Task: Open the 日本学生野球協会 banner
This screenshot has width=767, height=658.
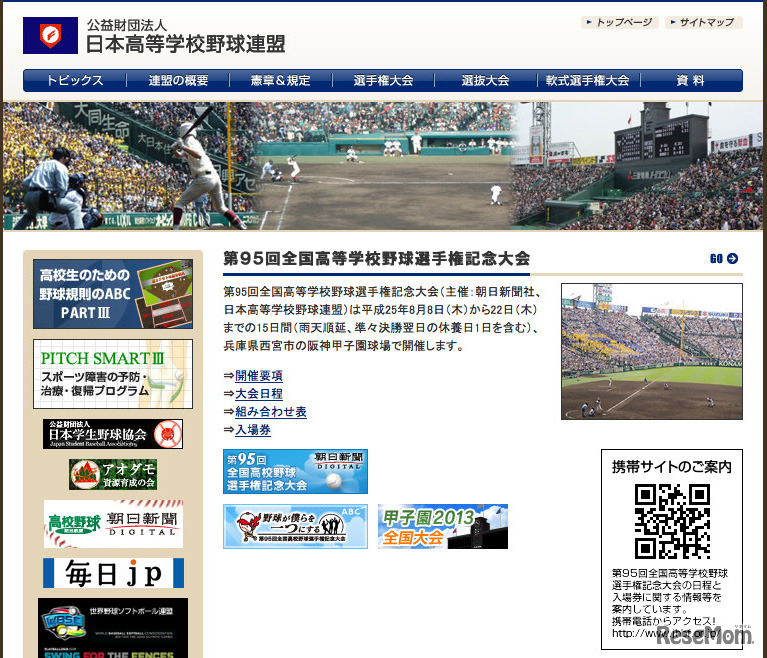Action: coord(113,434)
